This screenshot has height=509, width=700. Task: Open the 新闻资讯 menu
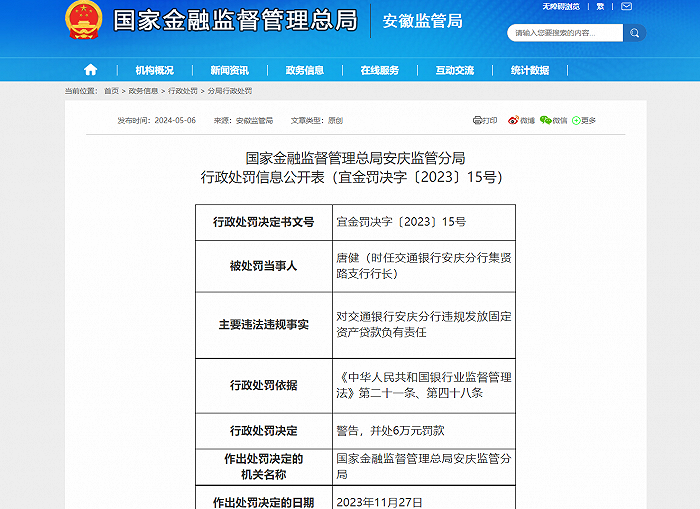pyautogui.click(x=229, y=70)
